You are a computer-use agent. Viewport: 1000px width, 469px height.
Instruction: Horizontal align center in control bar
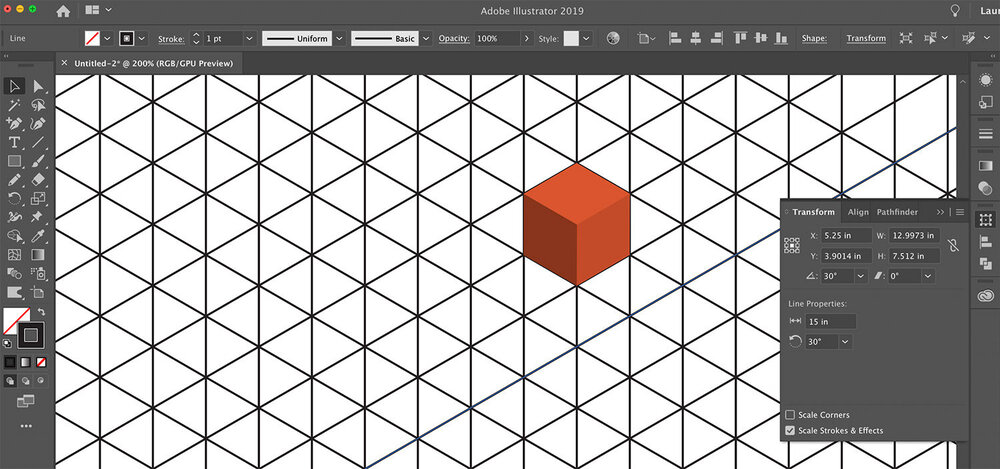(696, 38)
